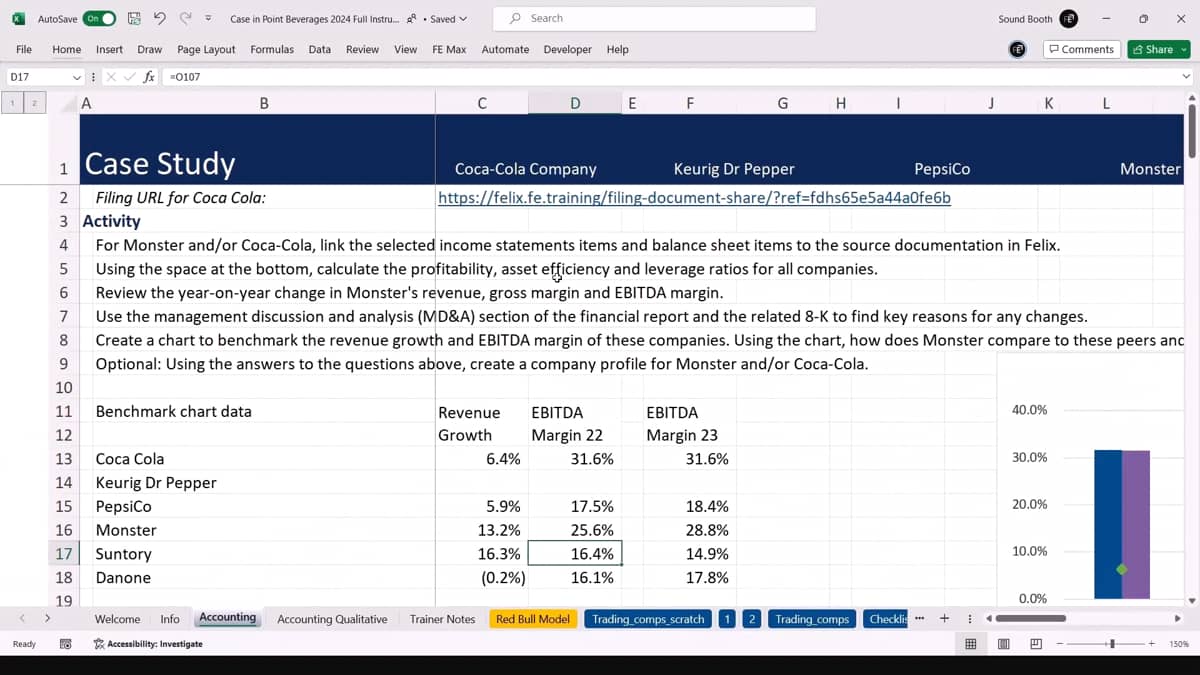The image size is (1200, 675).
Task: Switch to Trainer Notes sheet
Action: coord(442,619)
